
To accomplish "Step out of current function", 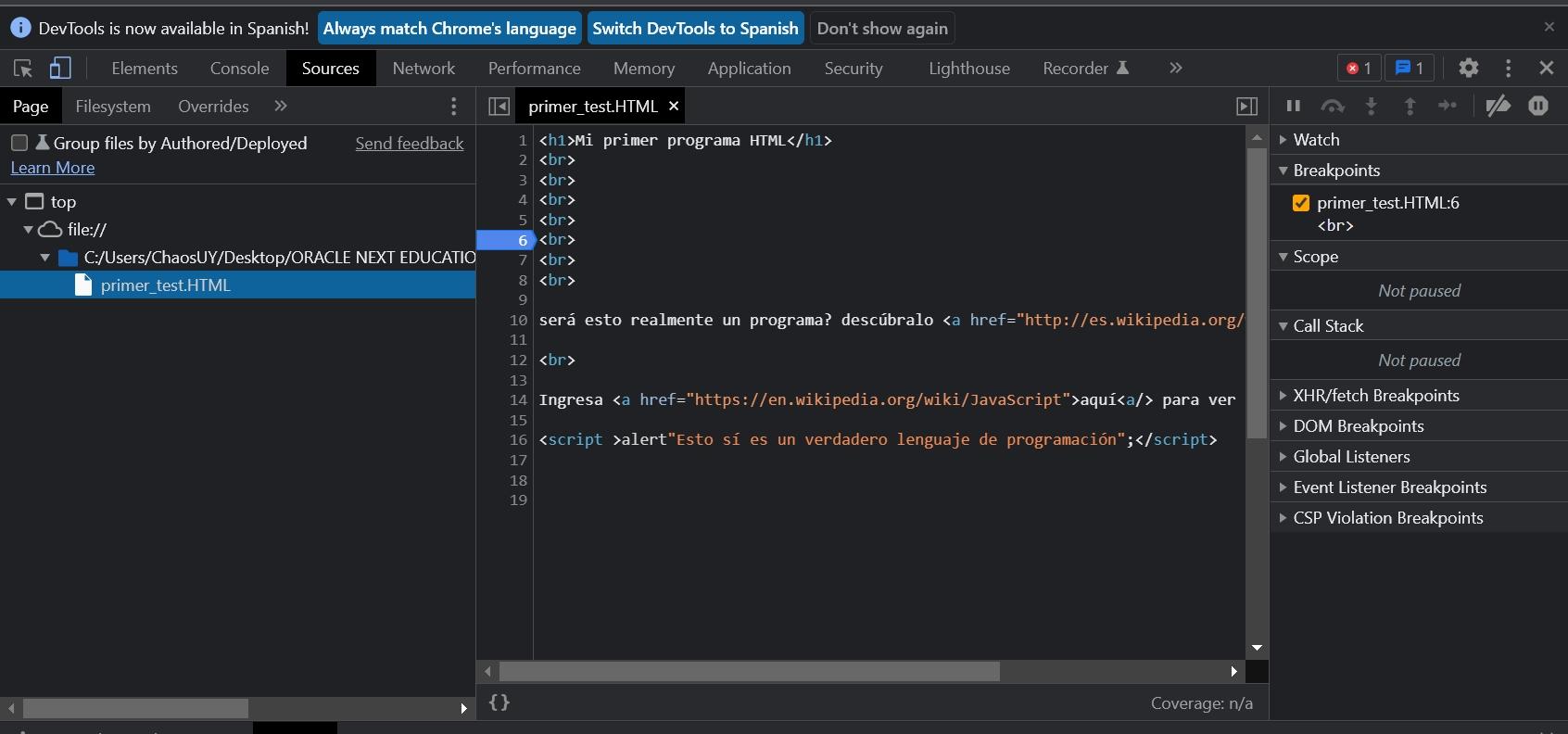I will [x=1410, y=106].
